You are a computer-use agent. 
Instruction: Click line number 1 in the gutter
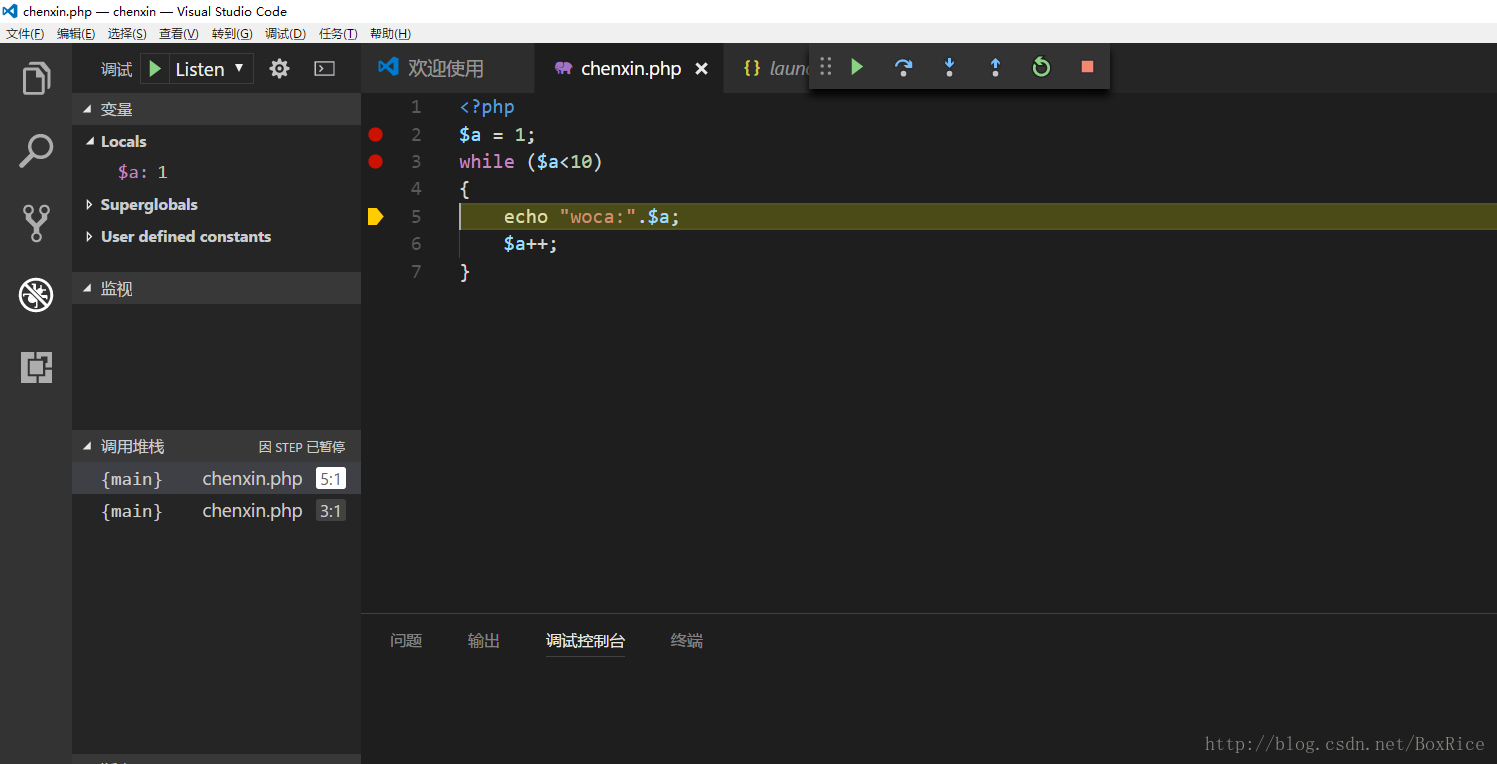coord(417,107)
